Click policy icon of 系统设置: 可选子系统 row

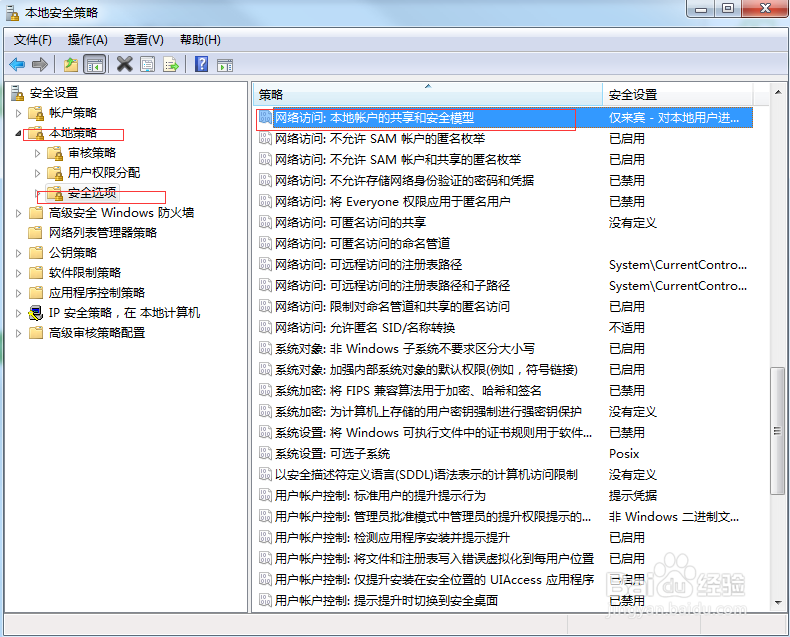tap(265, 453)
